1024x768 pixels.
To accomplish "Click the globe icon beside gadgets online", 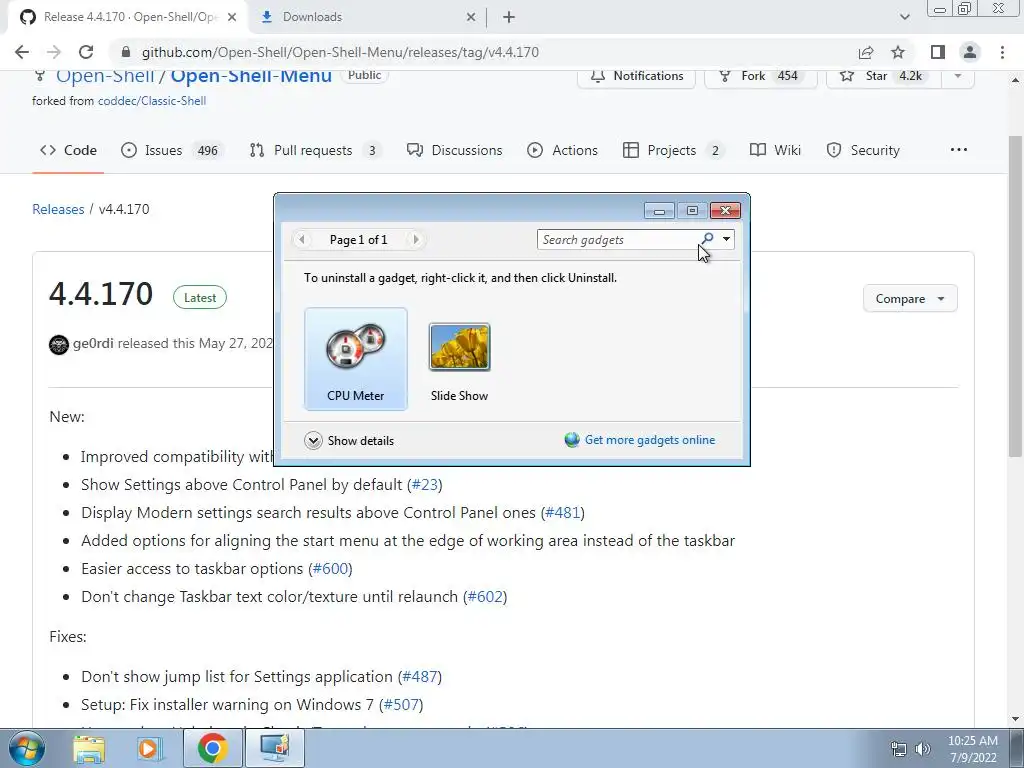I will [572, 440].
